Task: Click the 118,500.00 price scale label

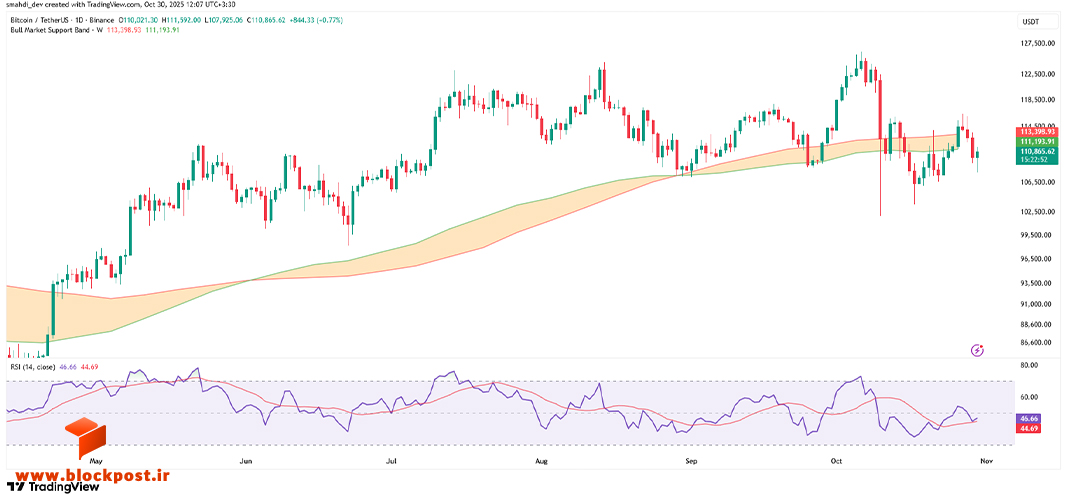Action: click(x=1035, y=100)
